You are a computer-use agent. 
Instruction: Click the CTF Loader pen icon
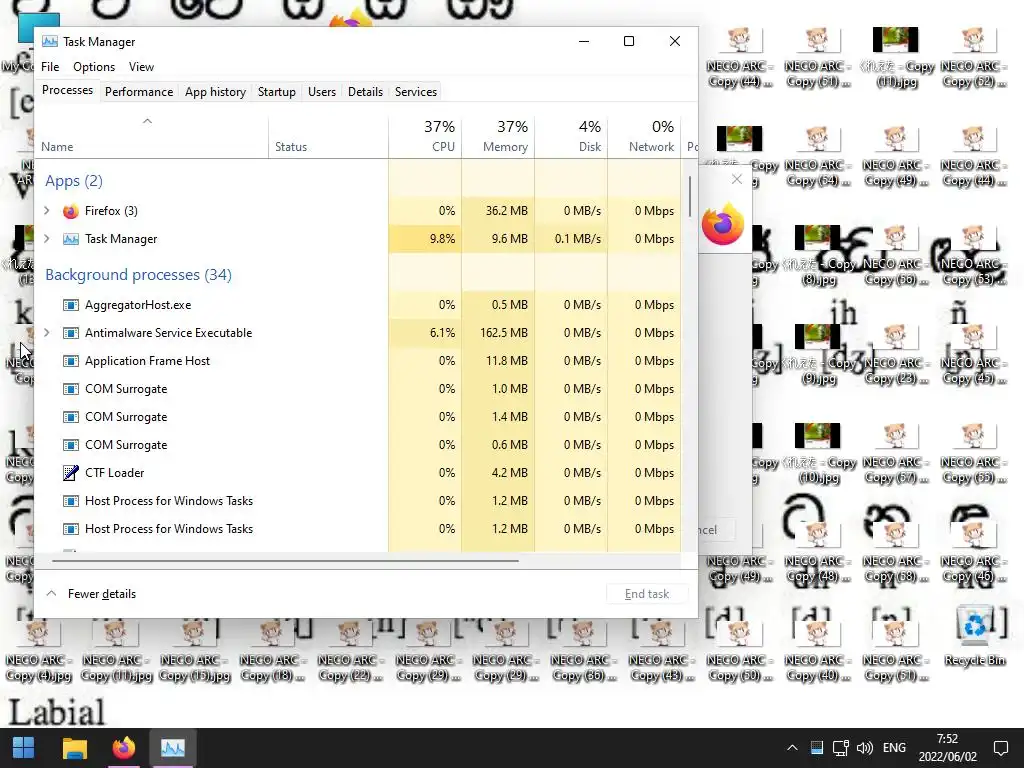click(x=71, y=473)
